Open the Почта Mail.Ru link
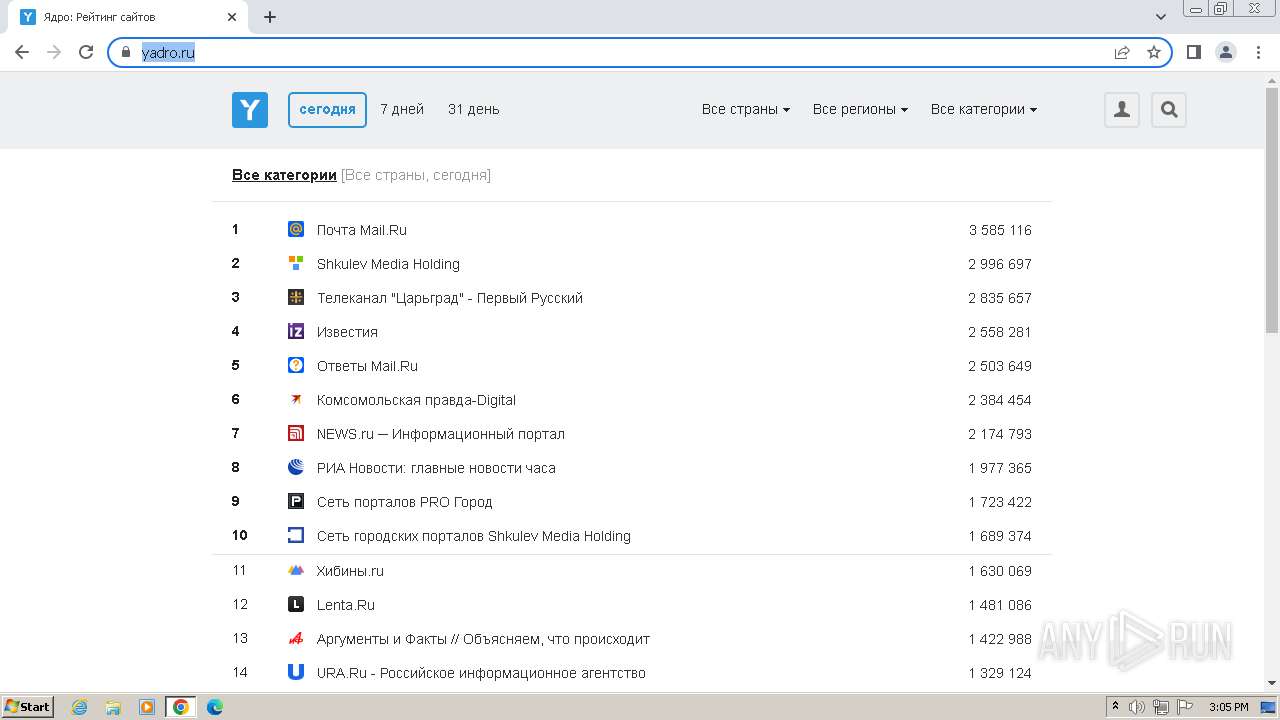Image resolution: width=1280 pixels, height=720 pixels. [x=362, y=230]
